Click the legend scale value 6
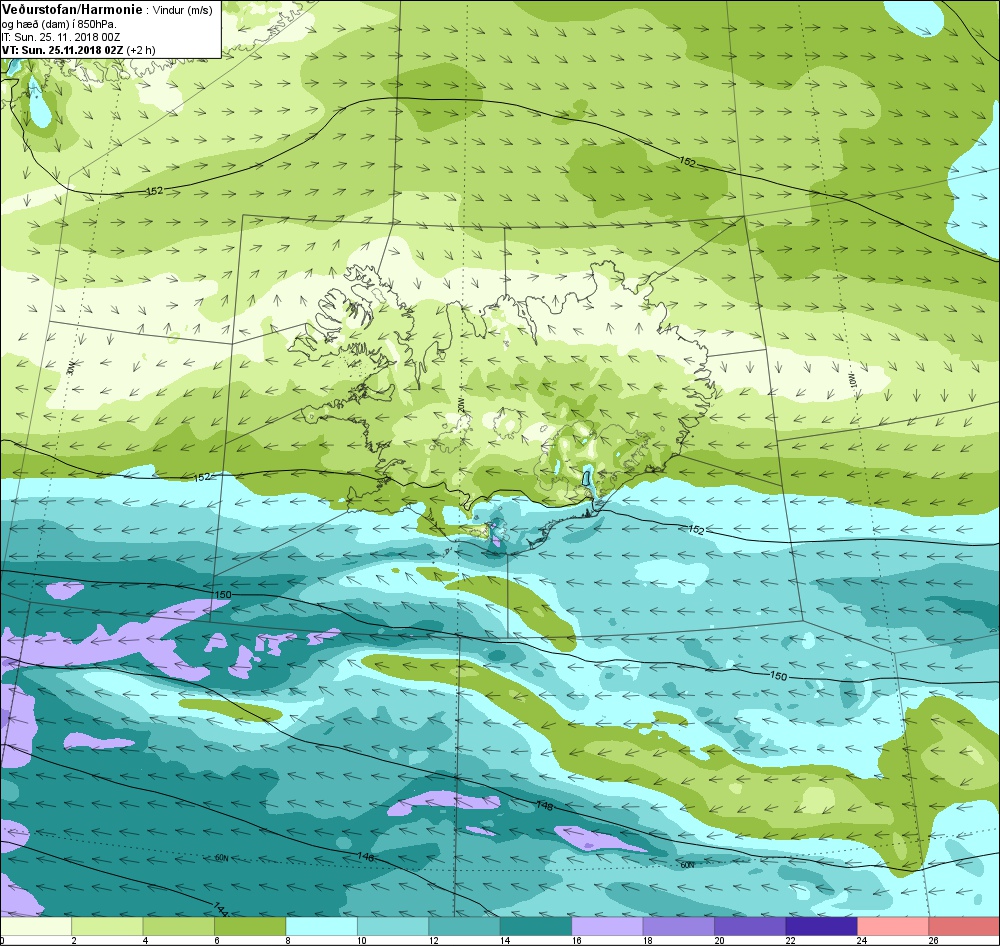1000x946 pixels. coord(217,940)
